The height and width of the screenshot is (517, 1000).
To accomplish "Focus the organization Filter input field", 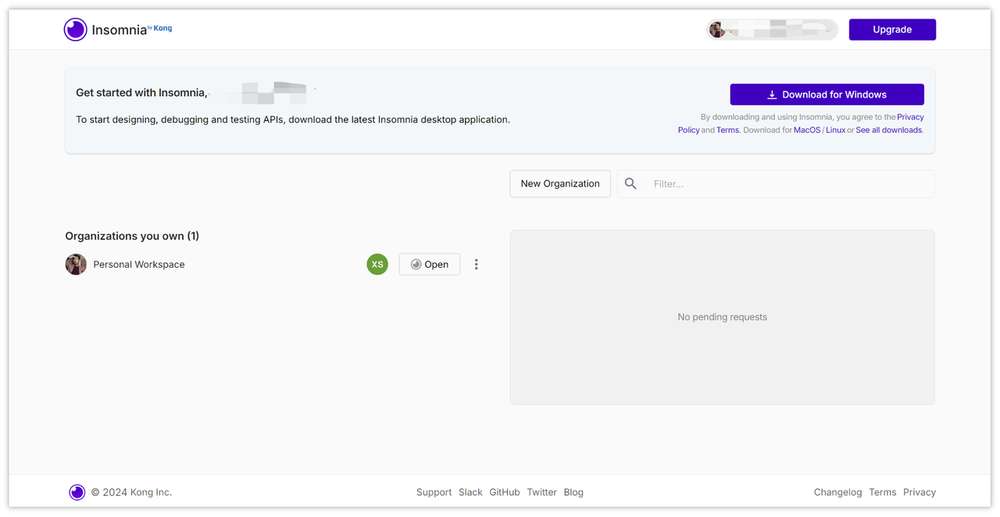I will [788, 184].
